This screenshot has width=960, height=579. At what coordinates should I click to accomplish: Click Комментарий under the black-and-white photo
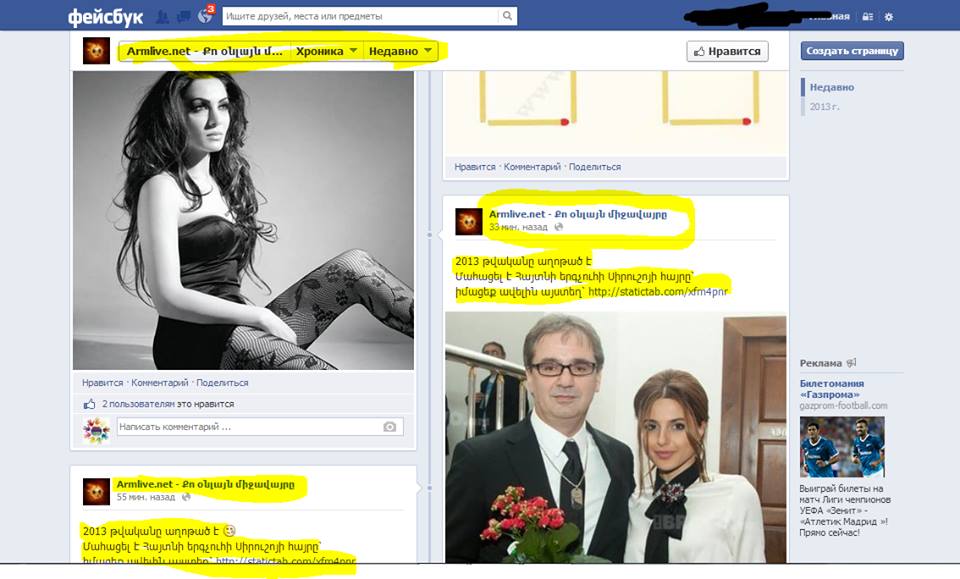coord(160,383)
